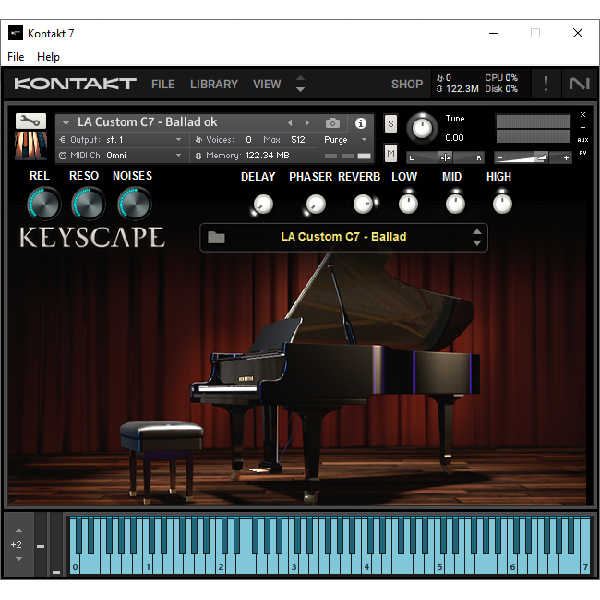Viewport: 600px width, 600px height.
Task: Open the MIDI Ch Omni dropdown
Action: (x=120, y=155)
